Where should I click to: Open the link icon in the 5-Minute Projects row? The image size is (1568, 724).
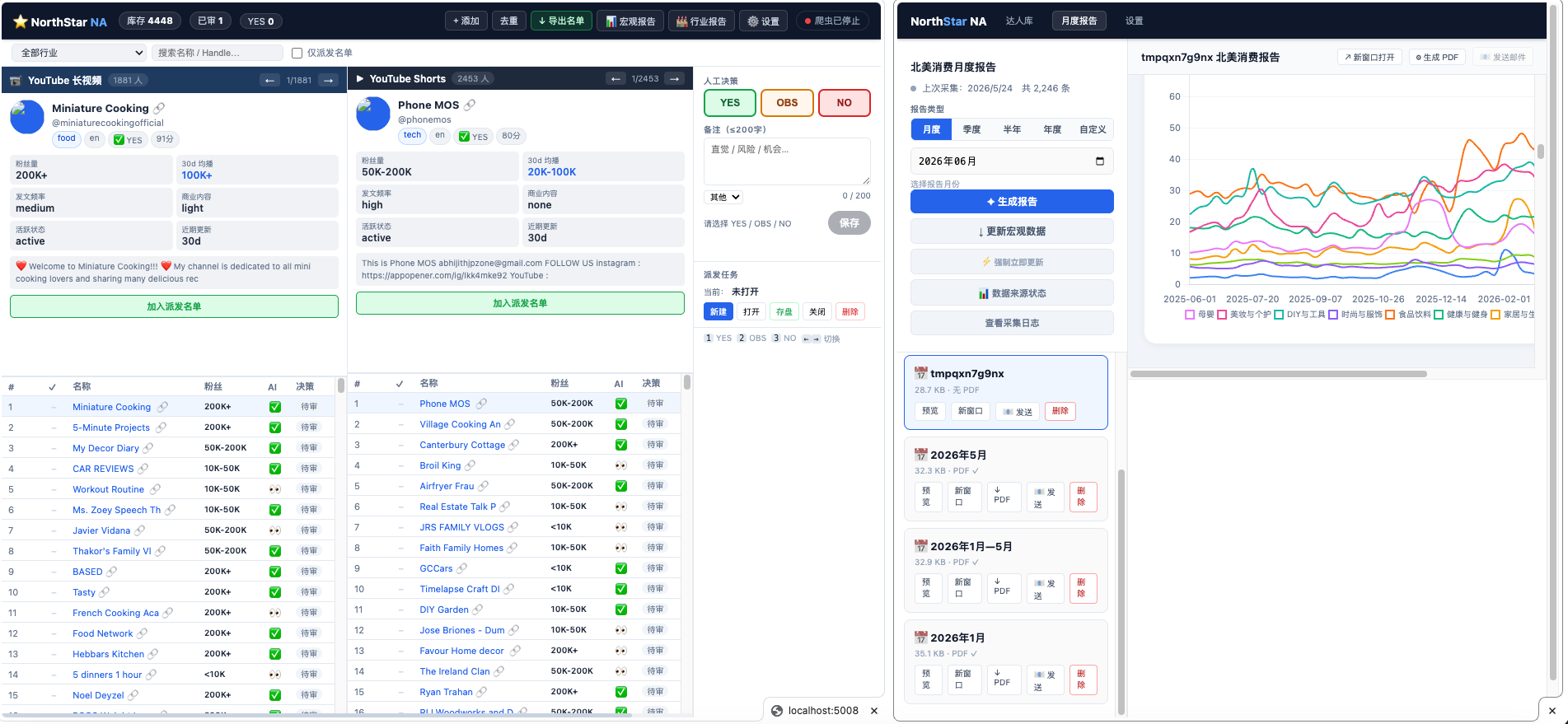[161, 427]
